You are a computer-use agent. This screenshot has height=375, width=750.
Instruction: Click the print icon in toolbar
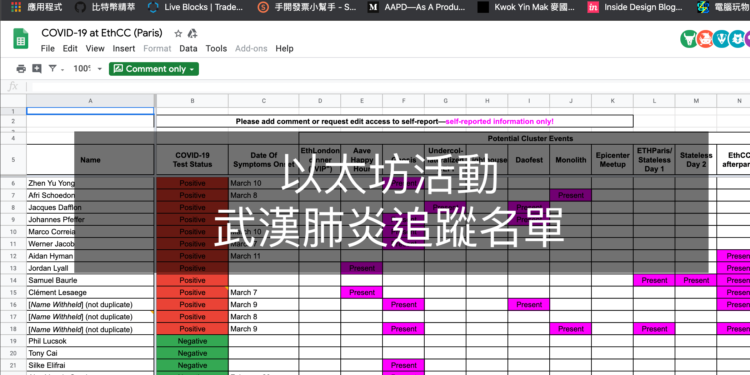21,69
